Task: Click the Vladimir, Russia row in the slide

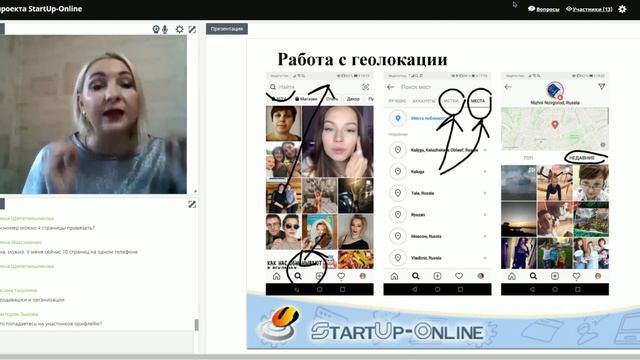Action: (438, 258)
